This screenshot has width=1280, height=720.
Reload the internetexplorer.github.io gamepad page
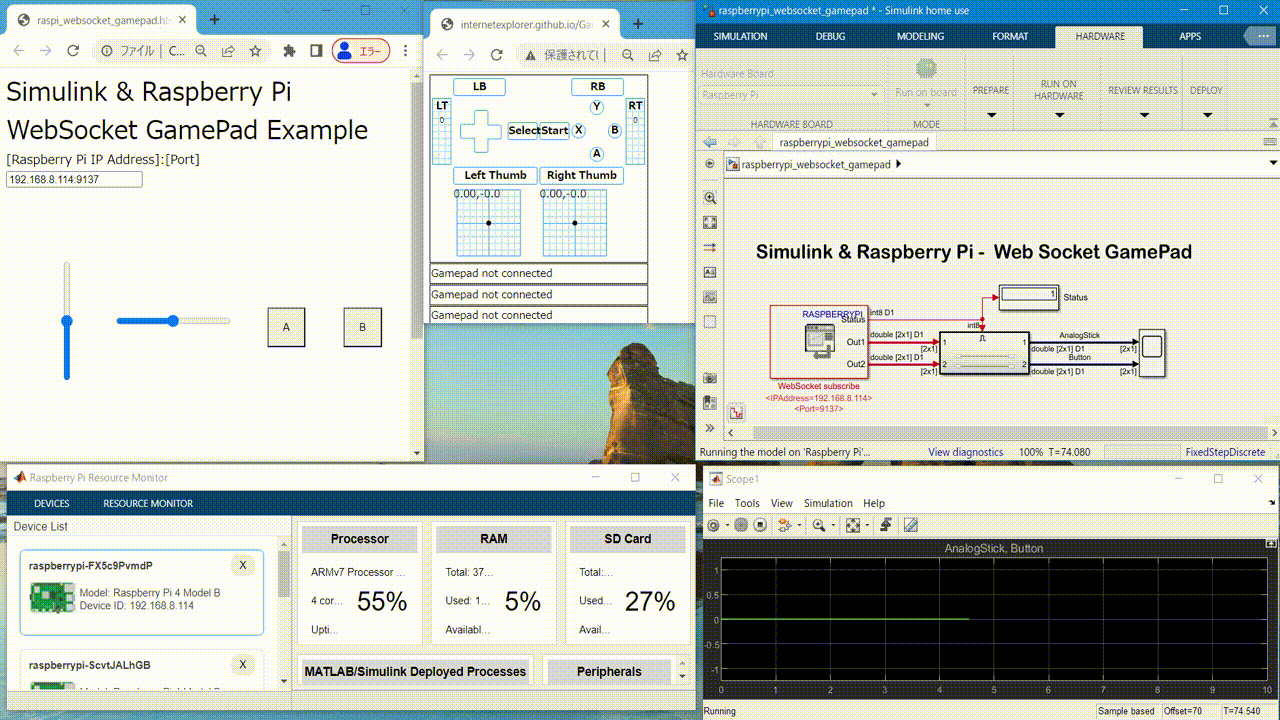[497, 55]
